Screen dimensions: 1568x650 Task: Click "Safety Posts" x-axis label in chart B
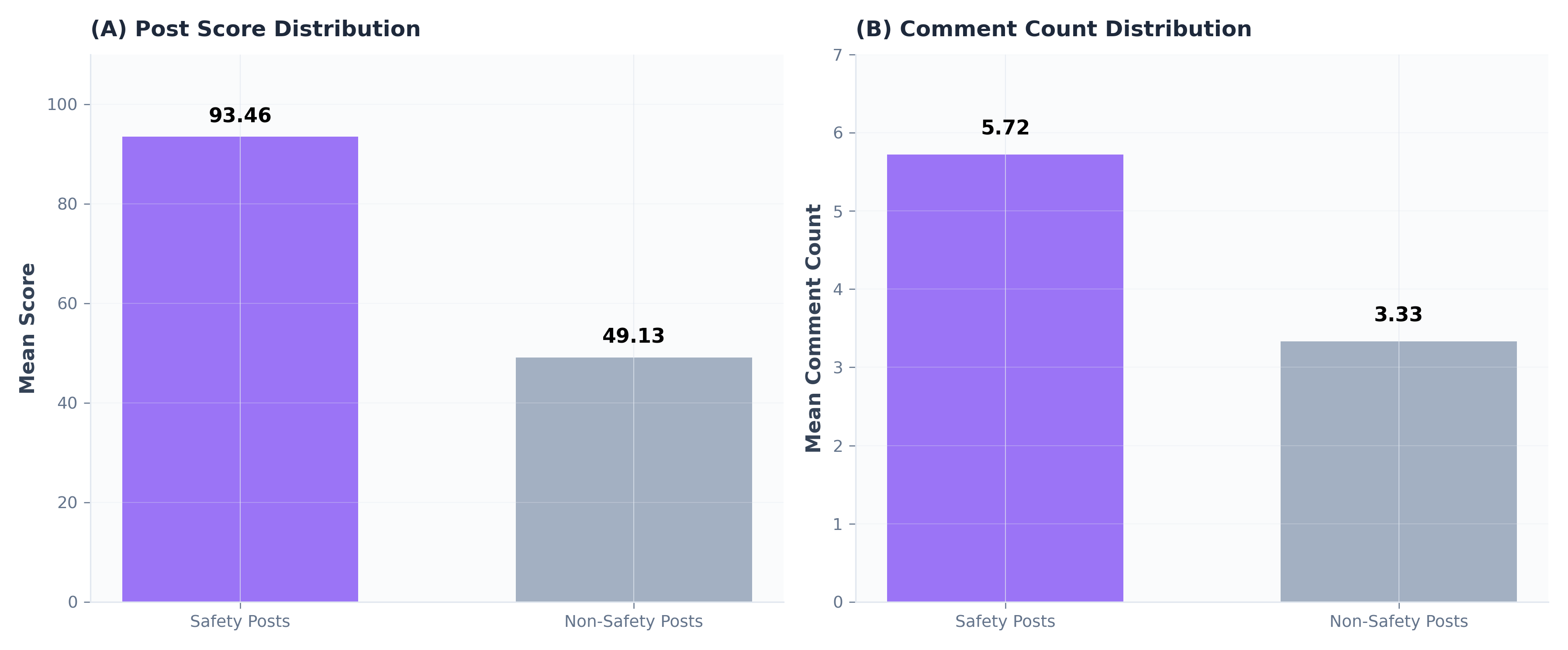[1004, 621]
